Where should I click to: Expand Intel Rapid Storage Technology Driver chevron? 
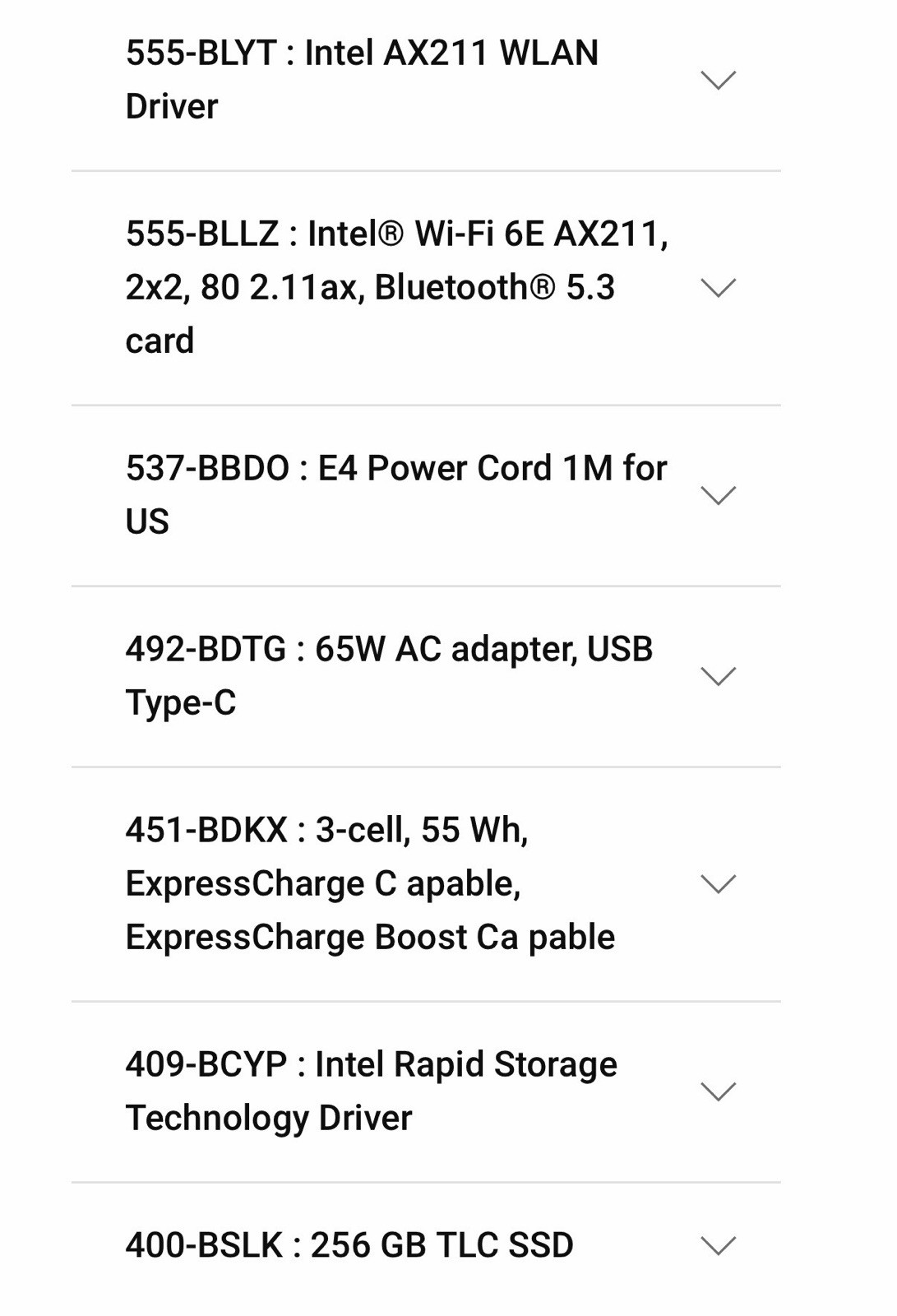click(x=718, y=1091)
